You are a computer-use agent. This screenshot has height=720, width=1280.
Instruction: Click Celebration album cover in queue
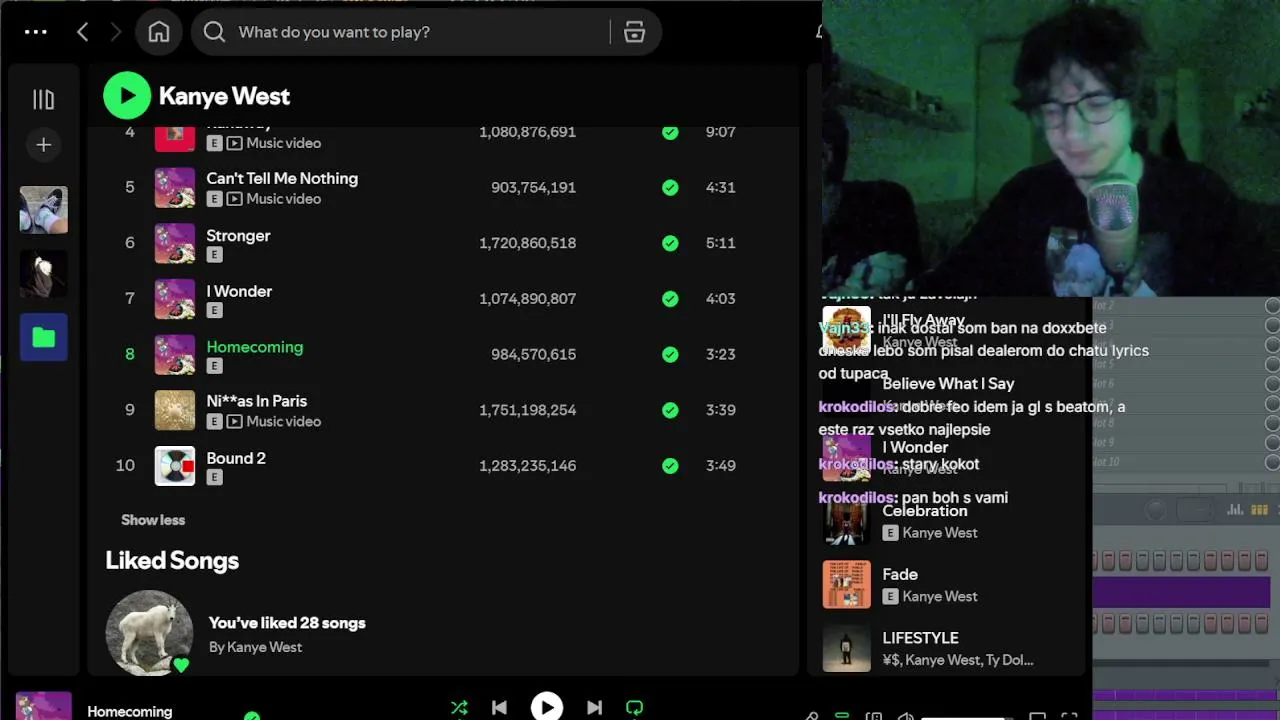[x=847, y=521]
